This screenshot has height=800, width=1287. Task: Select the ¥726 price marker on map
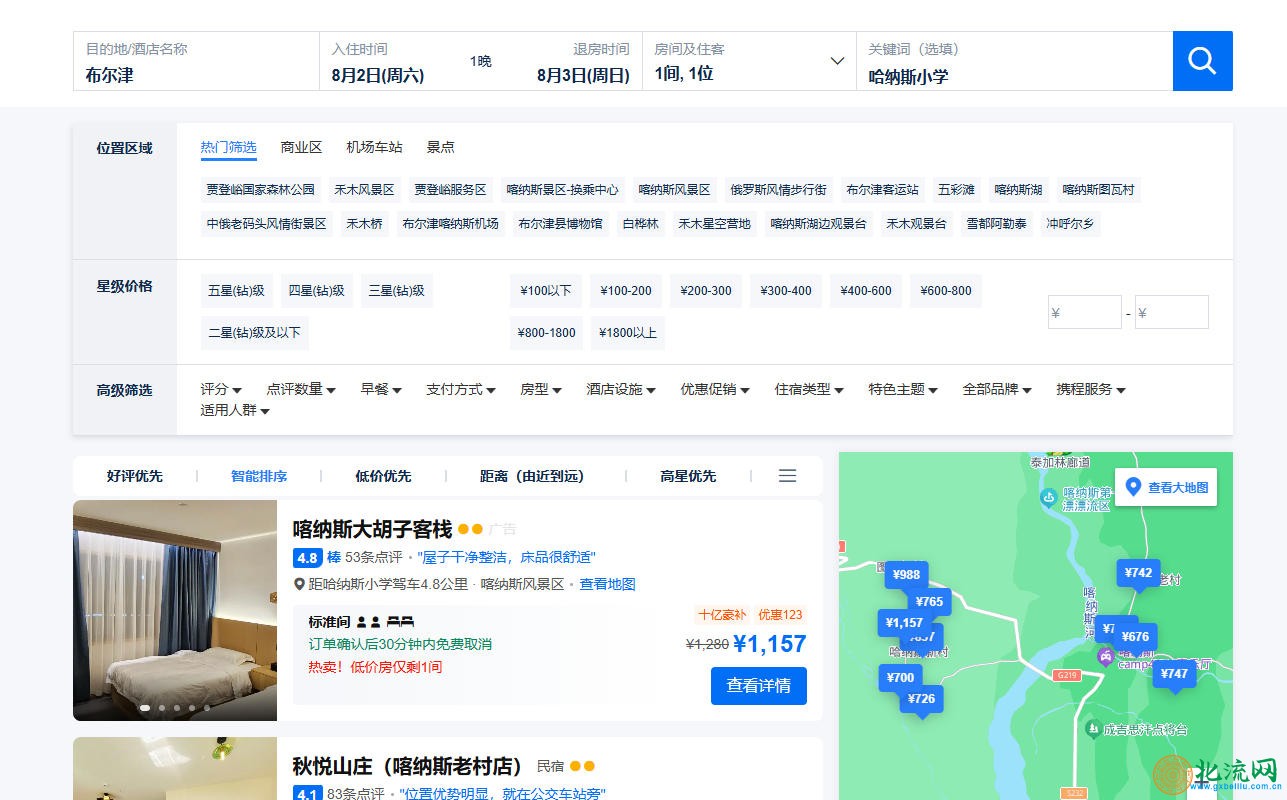pos(921,699)
